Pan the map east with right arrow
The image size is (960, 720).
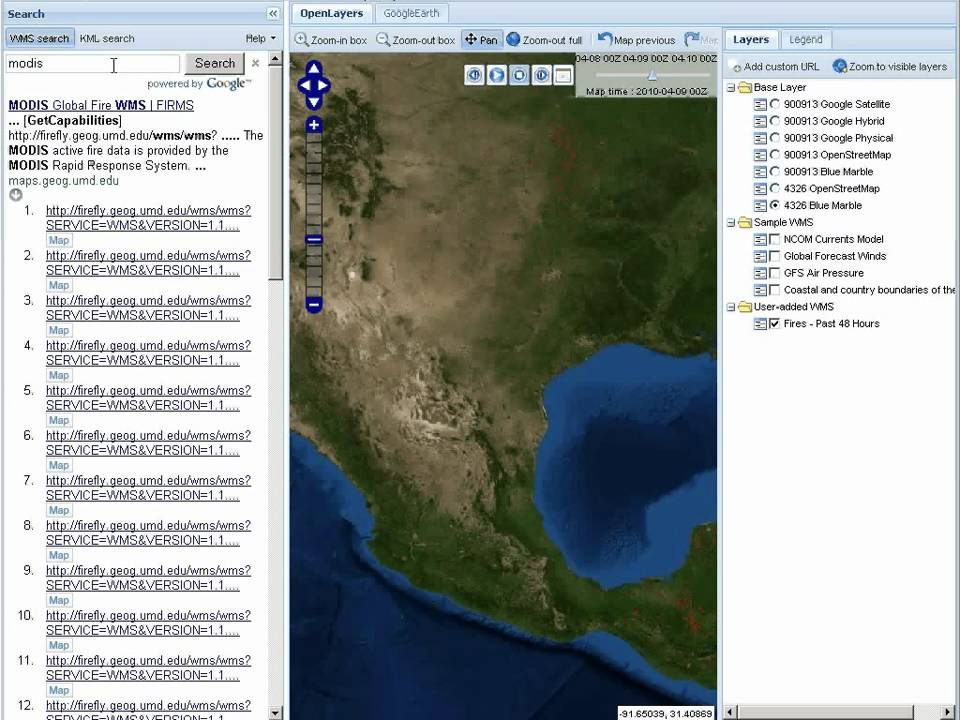pos(323,85)
